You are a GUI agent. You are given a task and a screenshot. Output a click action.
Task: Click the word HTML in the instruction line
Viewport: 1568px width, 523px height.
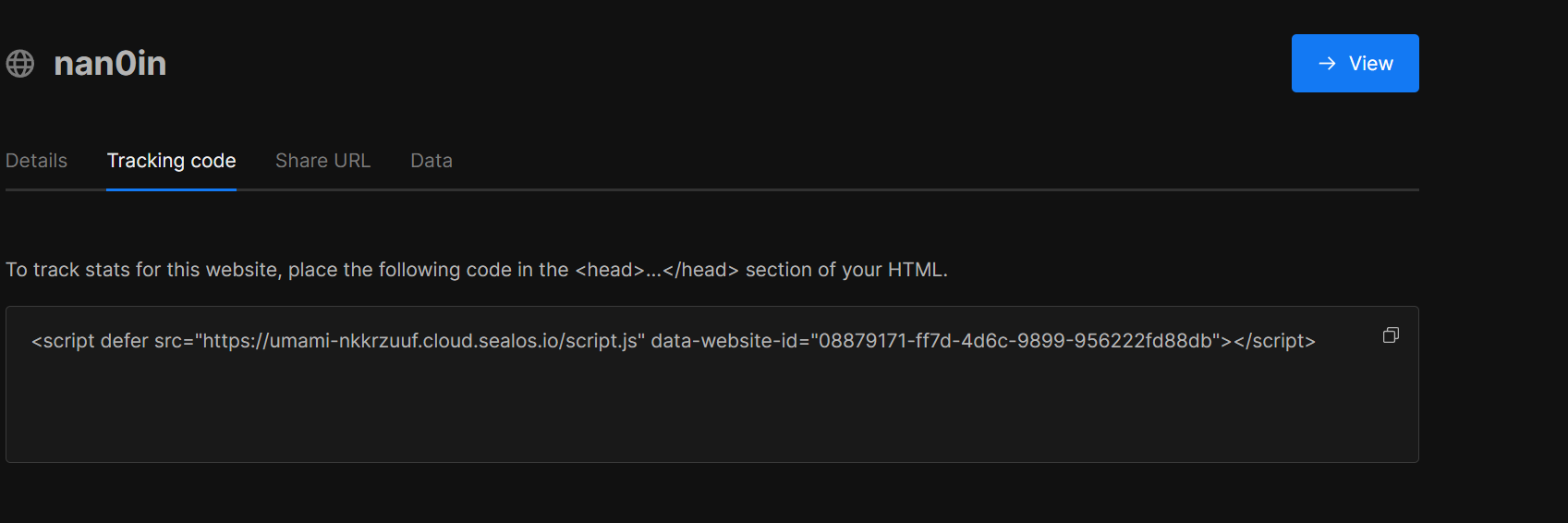[915, 270]
